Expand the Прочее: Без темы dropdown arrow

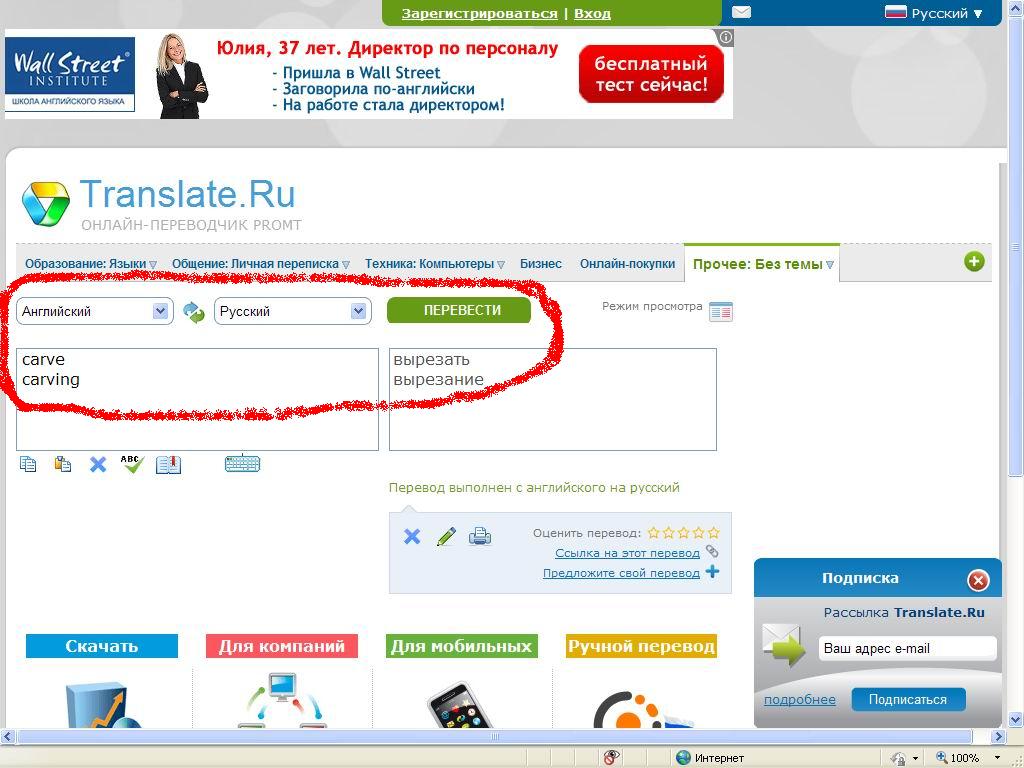point(829,265)
